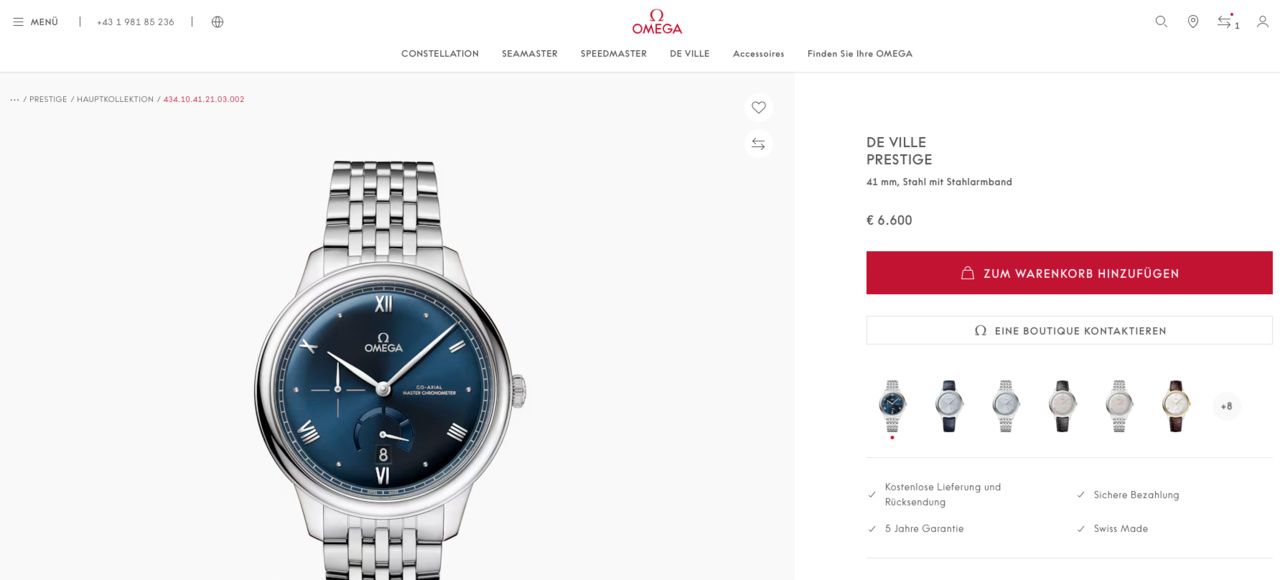
Task: Expand the breadcrumb ellipsis
Action: click(x=14, y=100)
